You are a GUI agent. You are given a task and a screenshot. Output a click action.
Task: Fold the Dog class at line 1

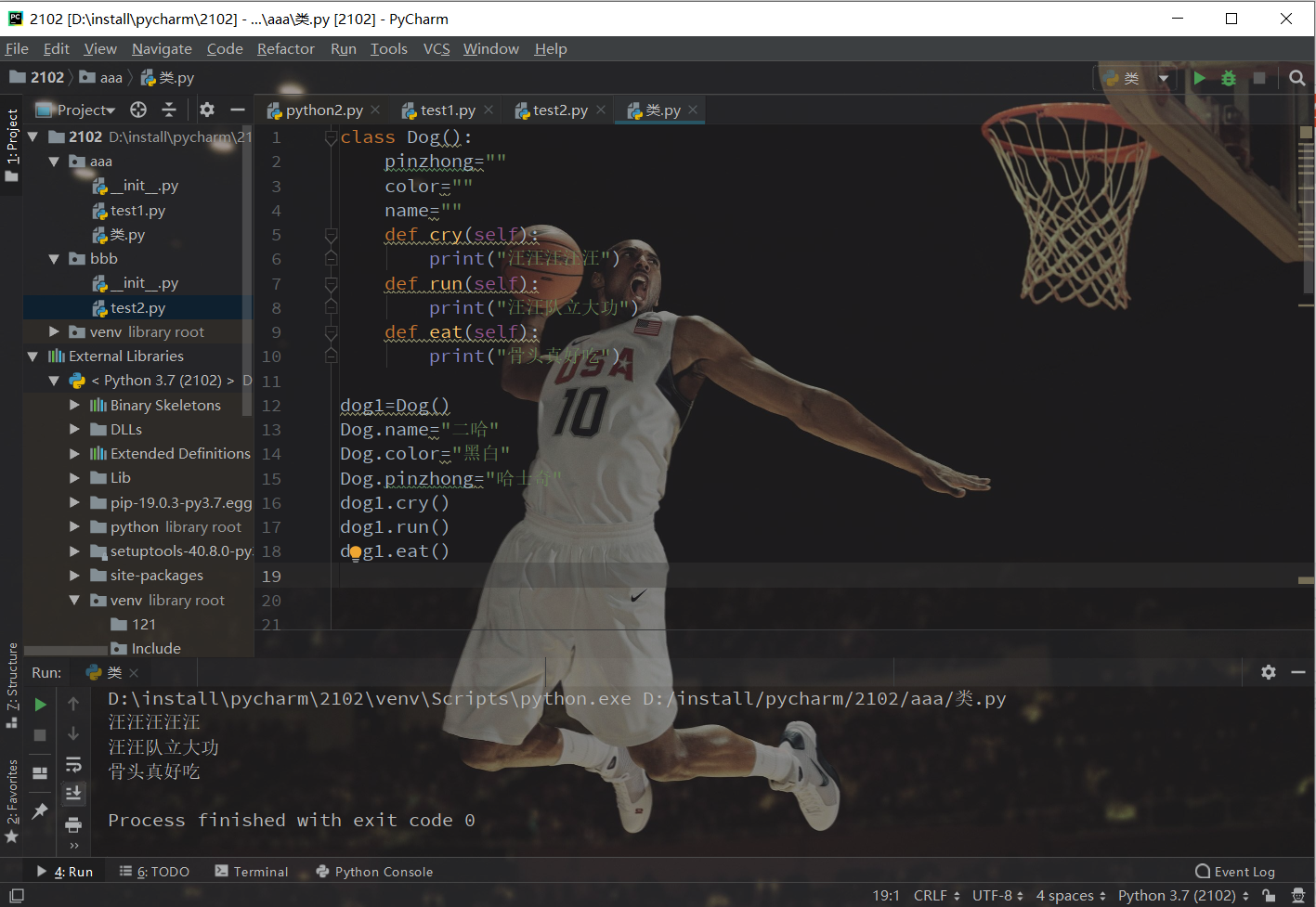tap(331, 137)
